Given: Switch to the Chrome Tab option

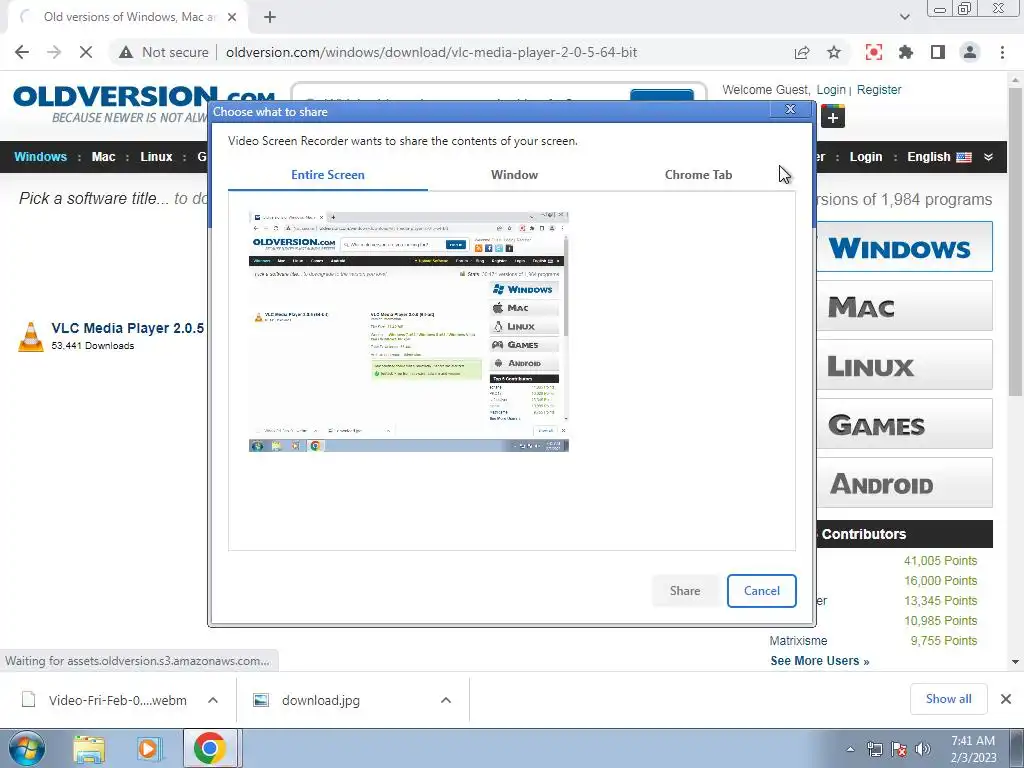Looking at the screenshot, I should 698,175.
